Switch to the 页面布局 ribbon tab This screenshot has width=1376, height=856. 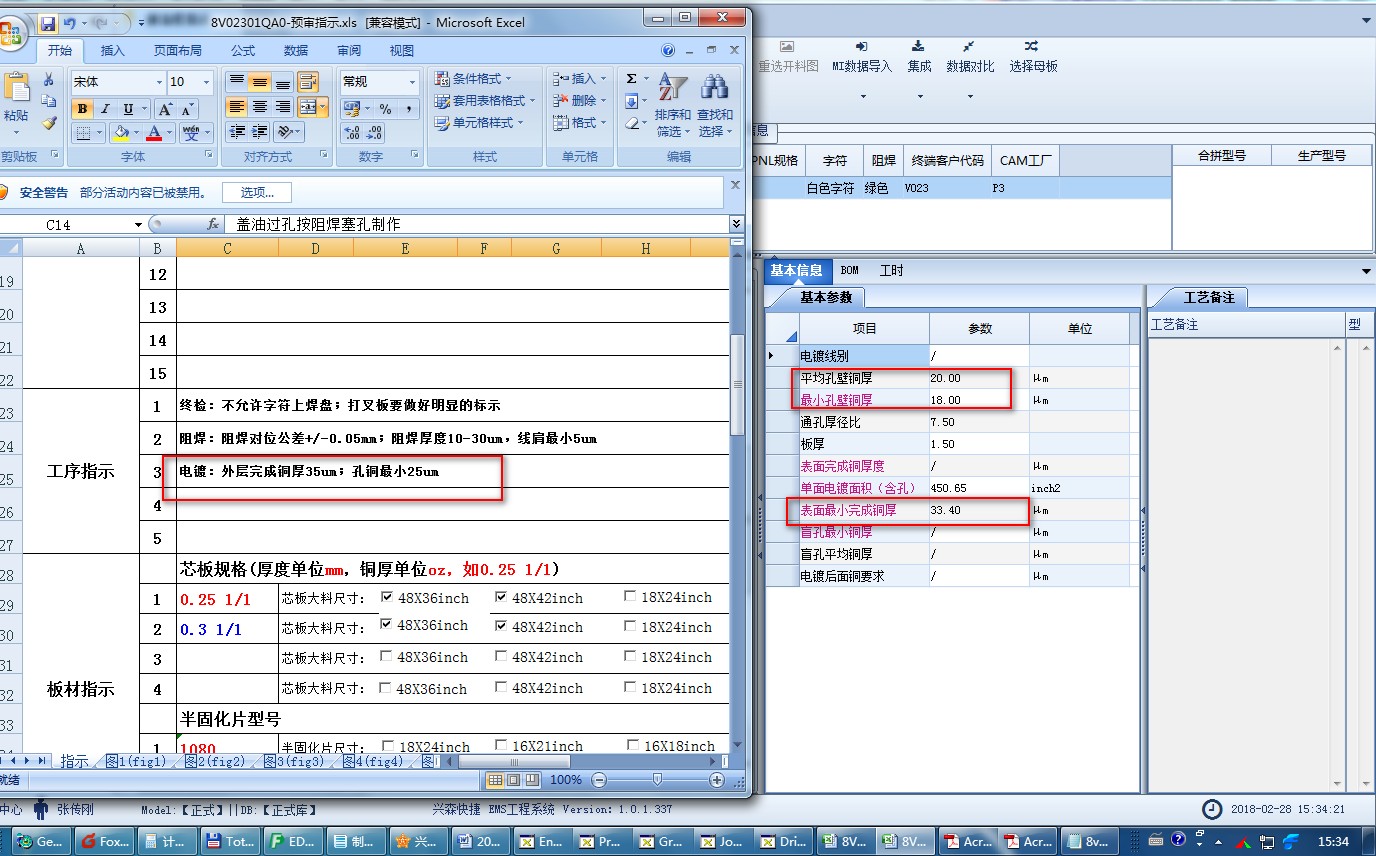pyautogui.click(x=177, y=50)
